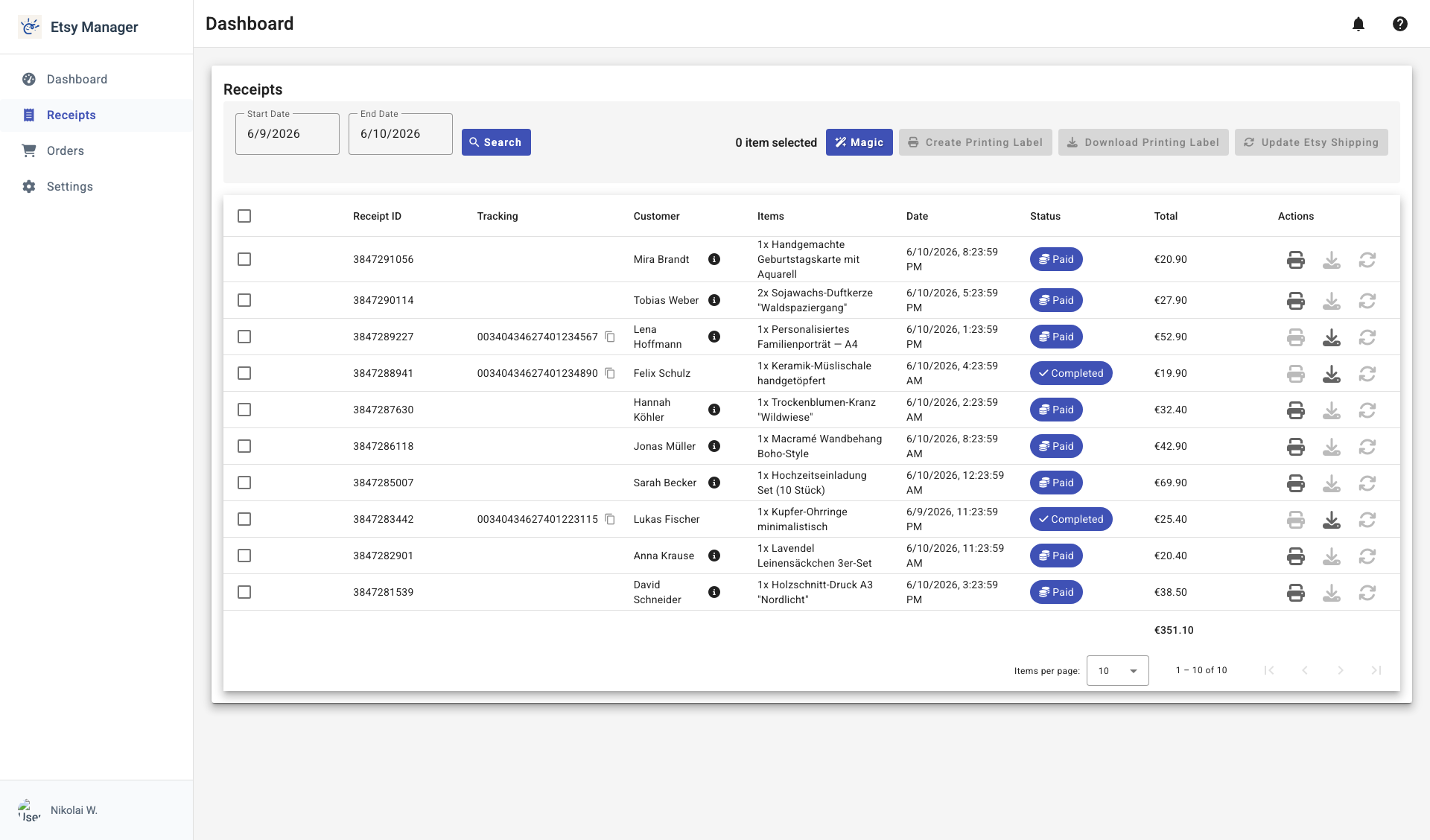This screenshot has height=840, width=1430.
Task: Download label for receipt 3847289227
Action: coord(1332,337)
